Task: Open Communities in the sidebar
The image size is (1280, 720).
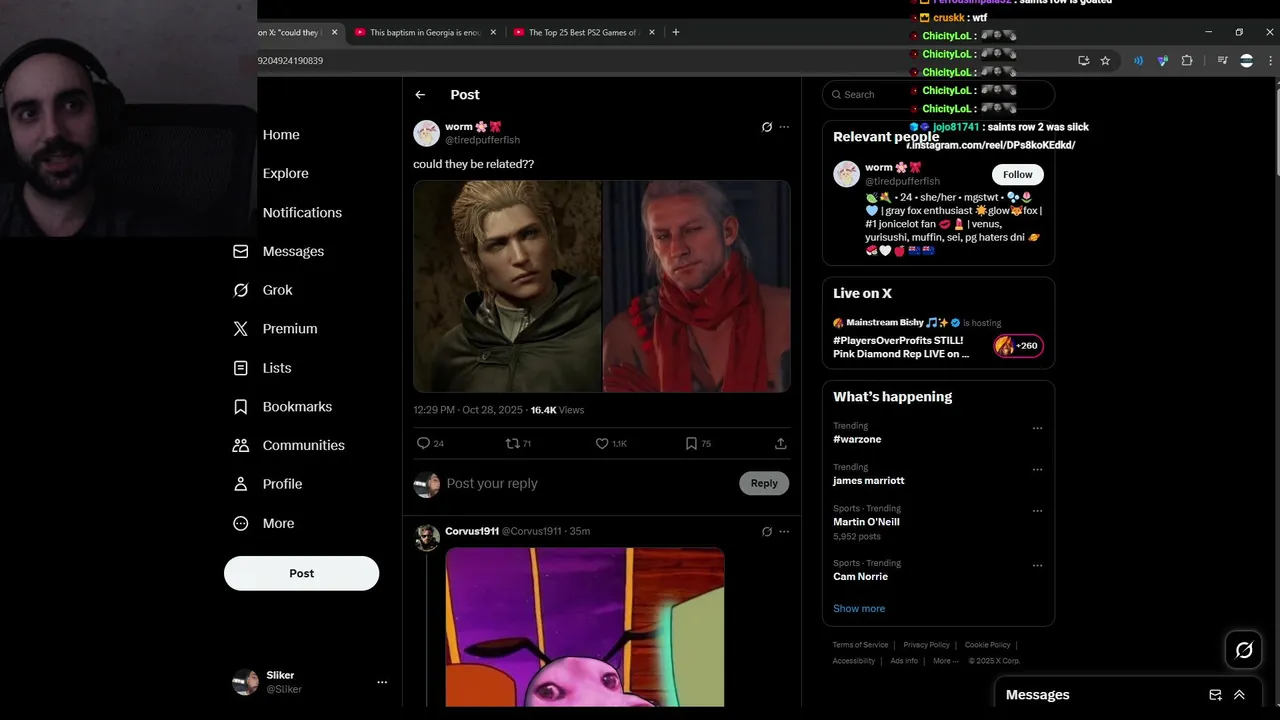Action: point(288,445)
